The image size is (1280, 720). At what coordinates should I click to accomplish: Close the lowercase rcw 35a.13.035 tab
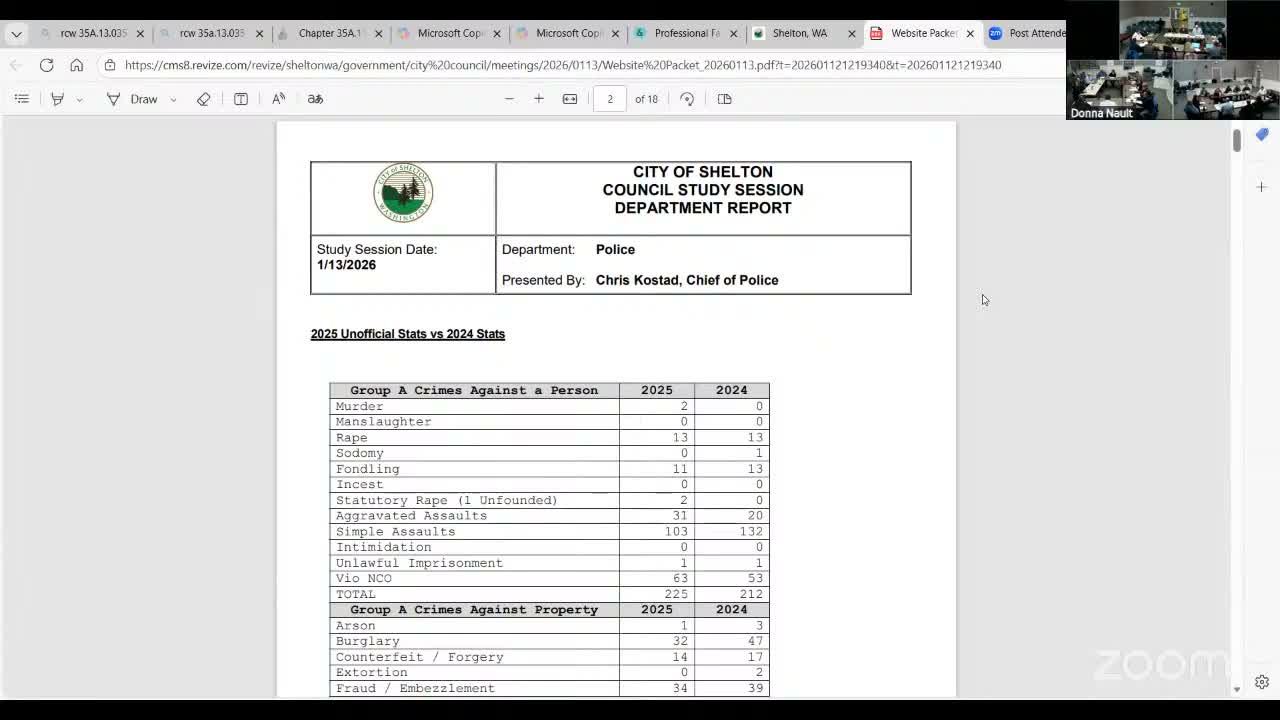pos(259,33)
